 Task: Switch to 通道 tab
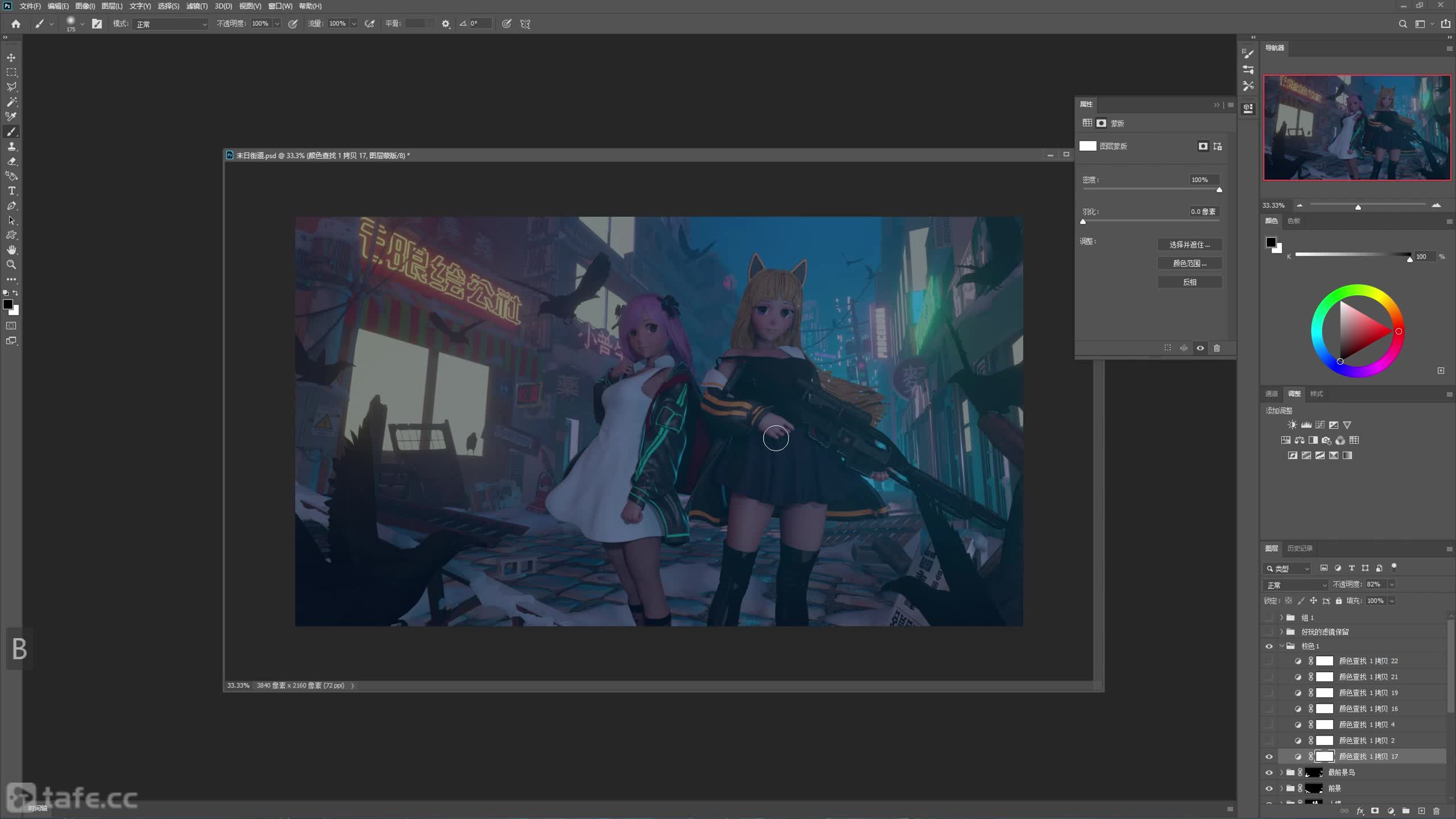click(x=1272, y=394)
